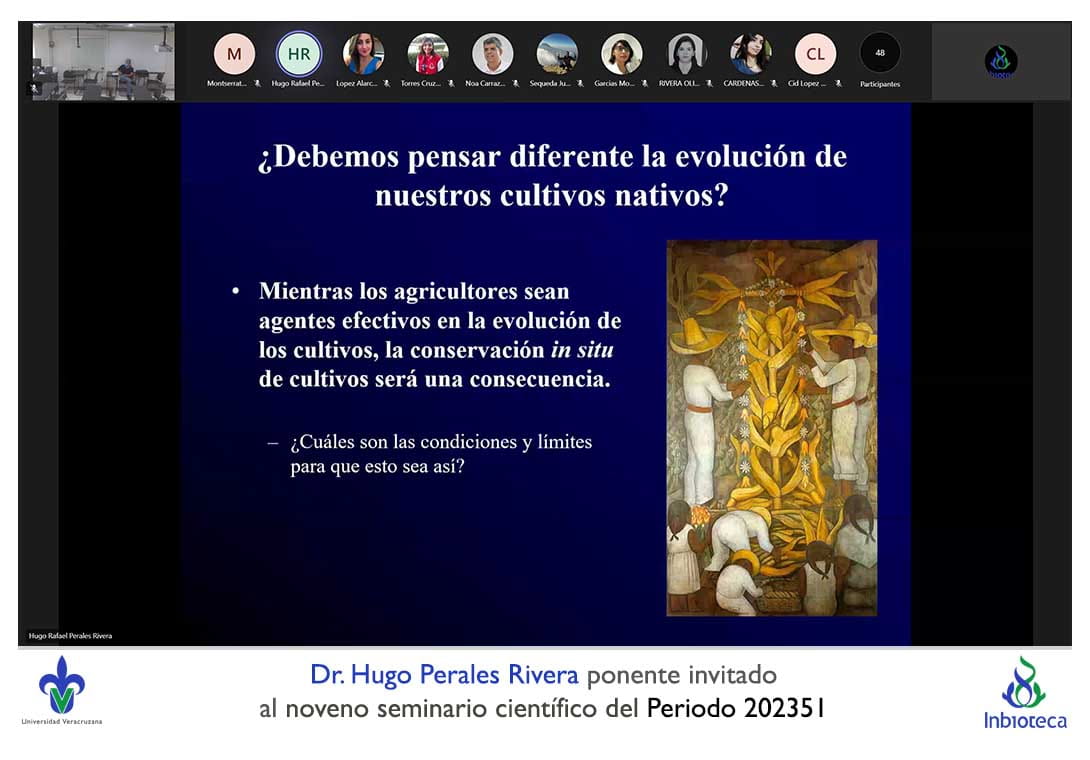Click the Hugo Rafael Perales Rivera presenter label
Viewport: 1090px width, 760px height.
pyautogui.click(x=70, y=635)
